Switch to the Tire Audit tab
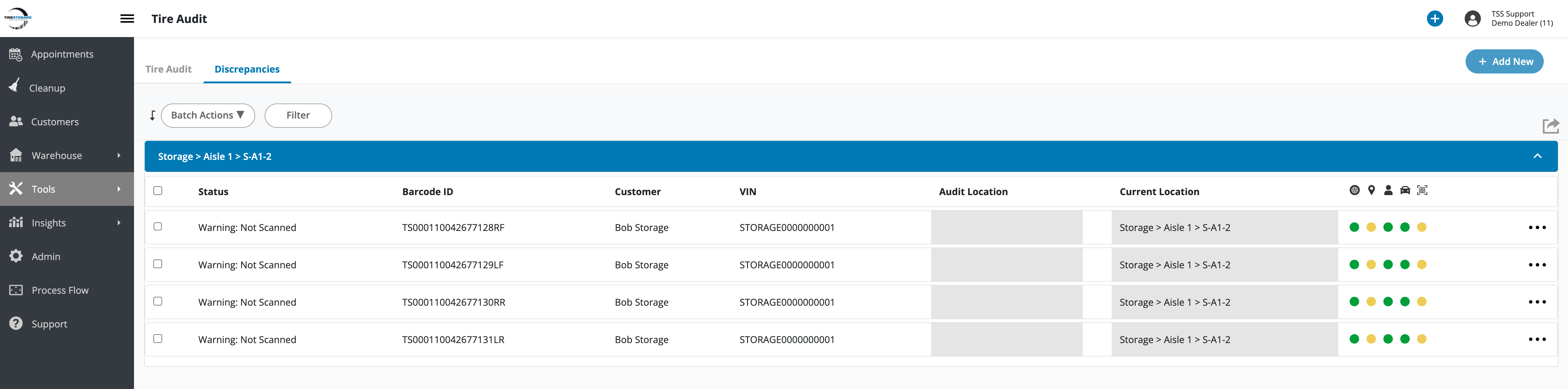 point(168,69)
